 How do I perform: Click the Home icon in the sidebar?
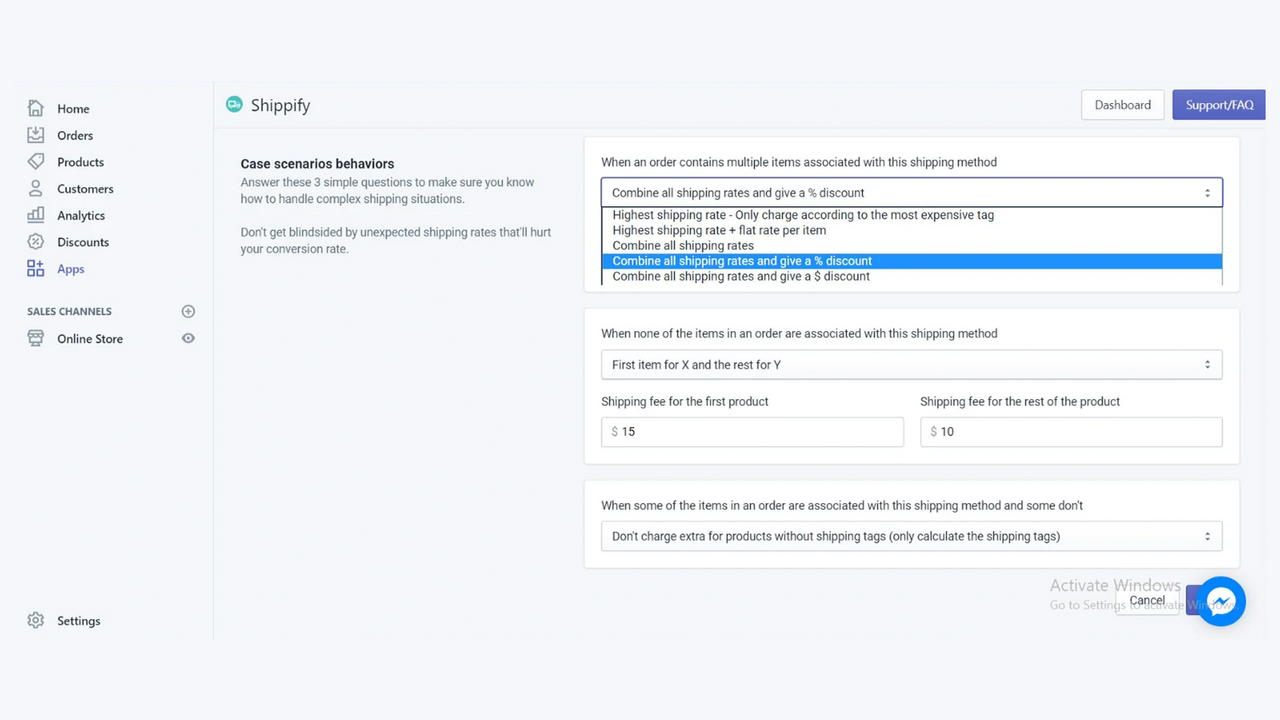pos(35,108)
